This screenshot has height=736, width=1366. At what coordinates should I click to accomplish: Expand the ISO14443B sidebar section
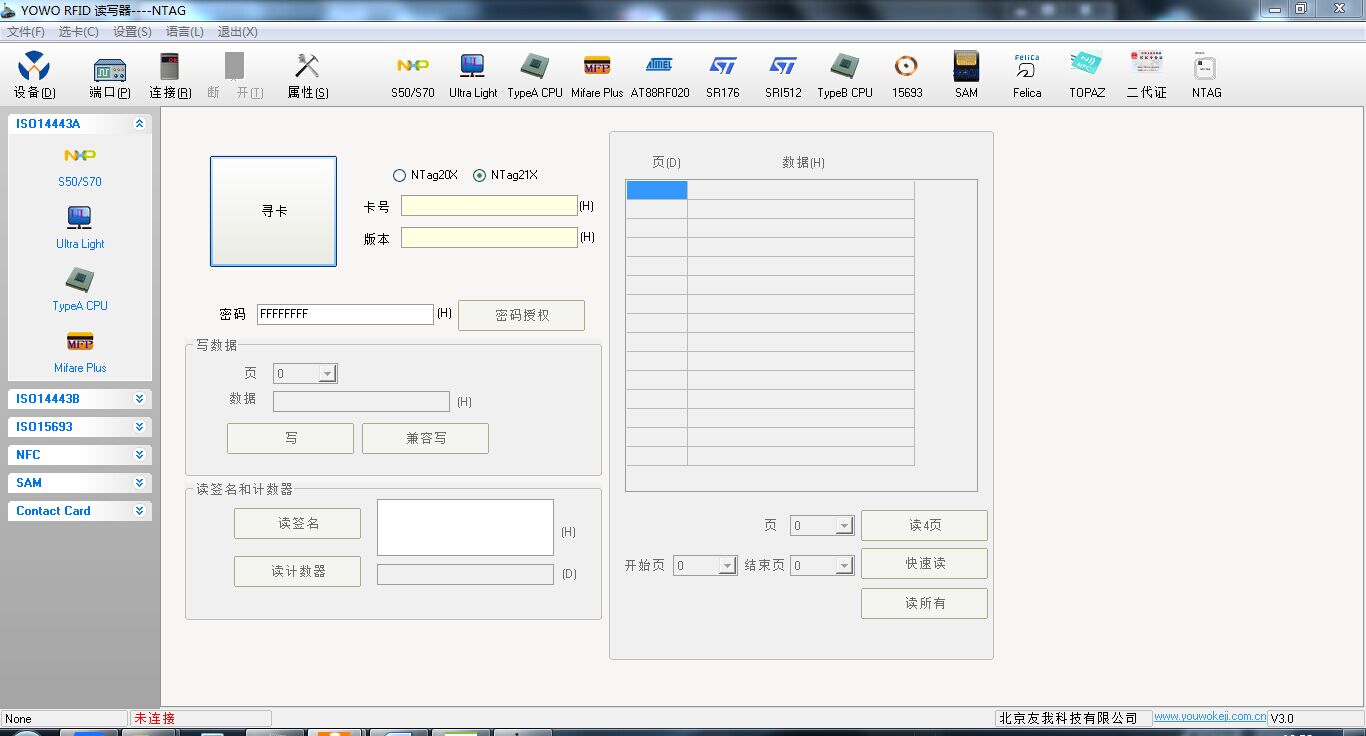click(x=139, y=399)
